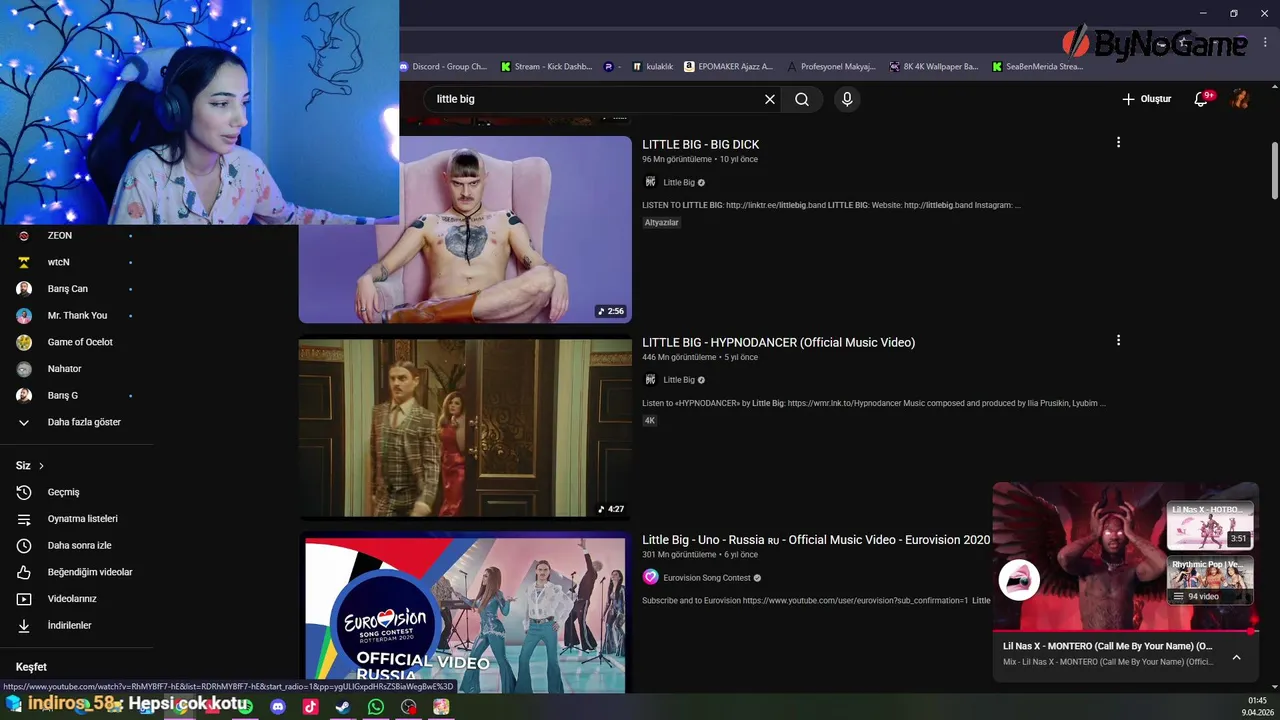The width and height of the screenshot is (1280, 720).
Task: Click the Oluştur create button
Action: click(x=1146, y=99)
